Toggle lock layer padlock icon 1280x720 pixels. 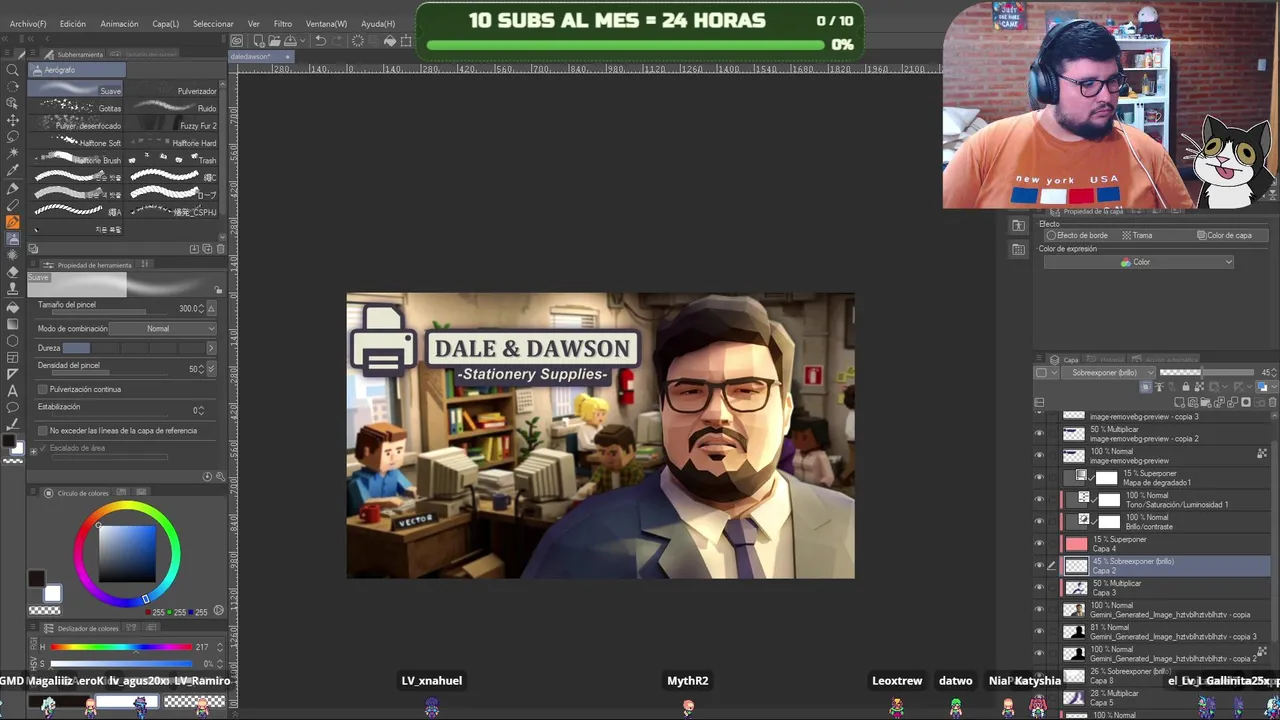click(x=1186, y=387)
